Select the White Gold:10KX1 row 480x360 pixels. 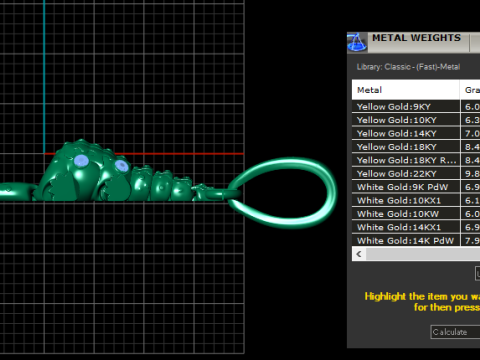click(416, 200)
